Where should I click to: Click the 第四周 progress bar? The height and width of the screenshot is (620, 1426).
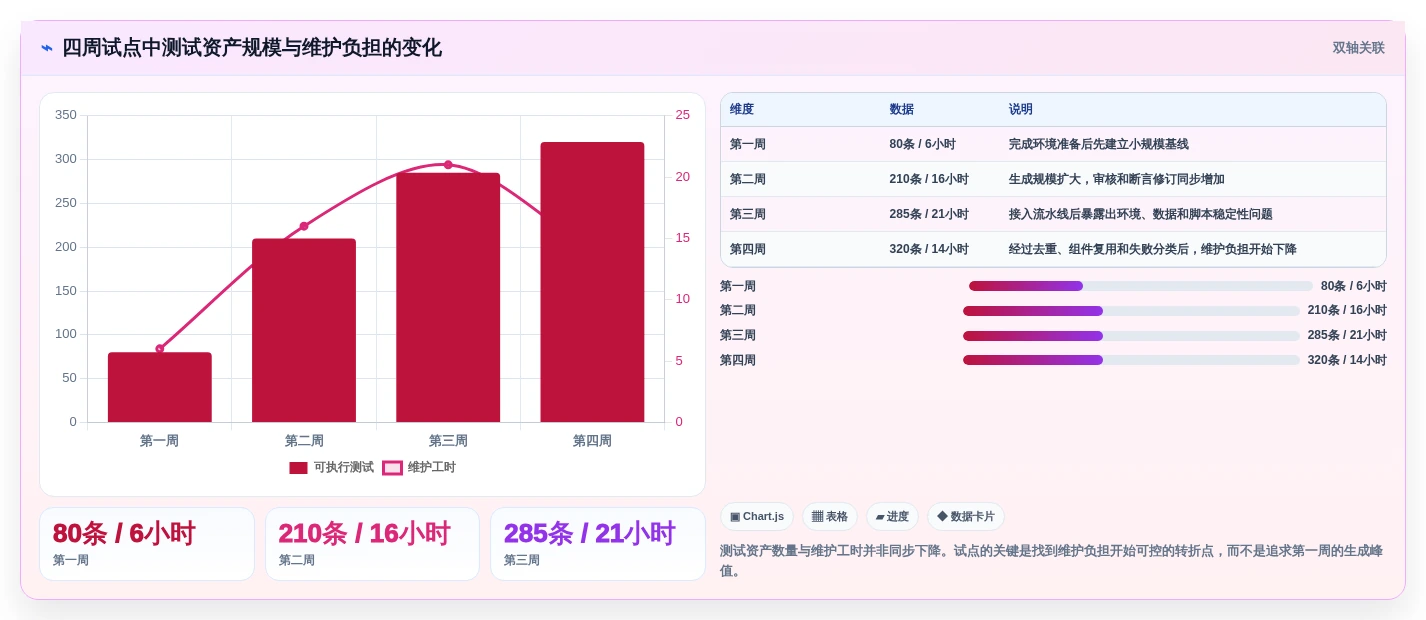(1131, 360)
